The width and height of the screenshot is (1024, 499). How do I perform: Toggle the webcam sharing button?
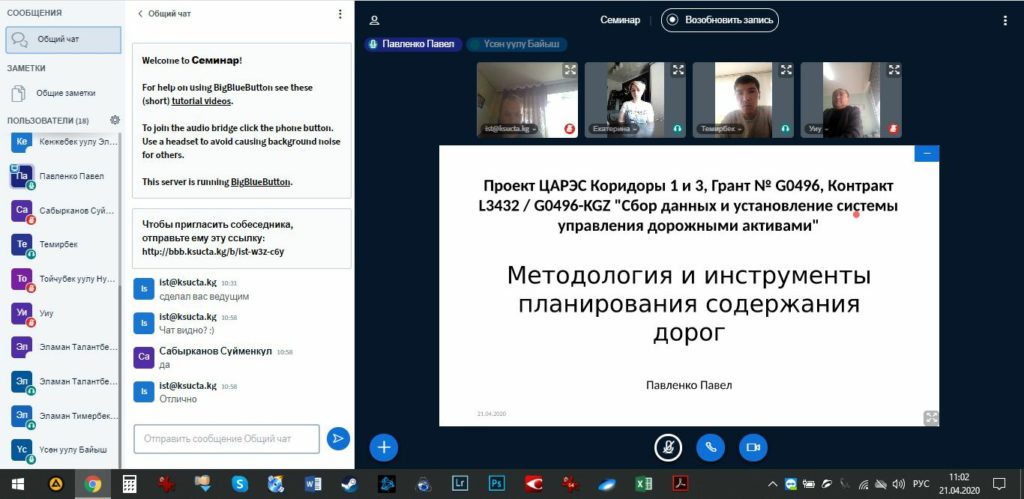[753, 447]
